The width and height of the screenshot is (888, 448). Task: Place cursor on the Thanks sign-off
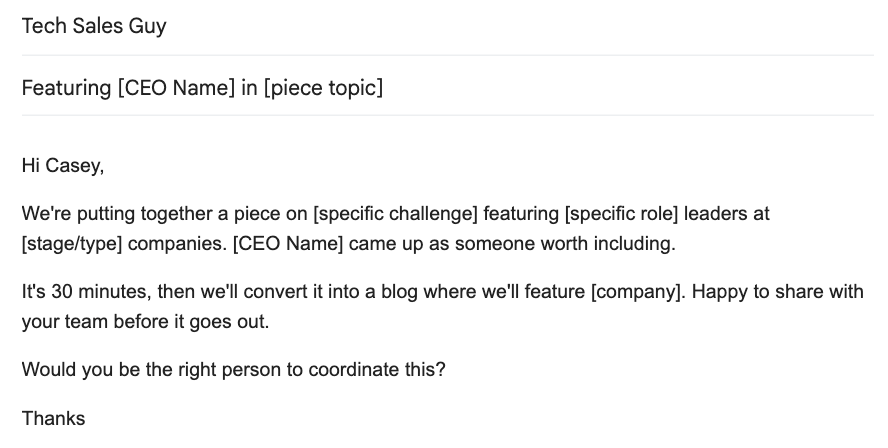tap(53, 419)
